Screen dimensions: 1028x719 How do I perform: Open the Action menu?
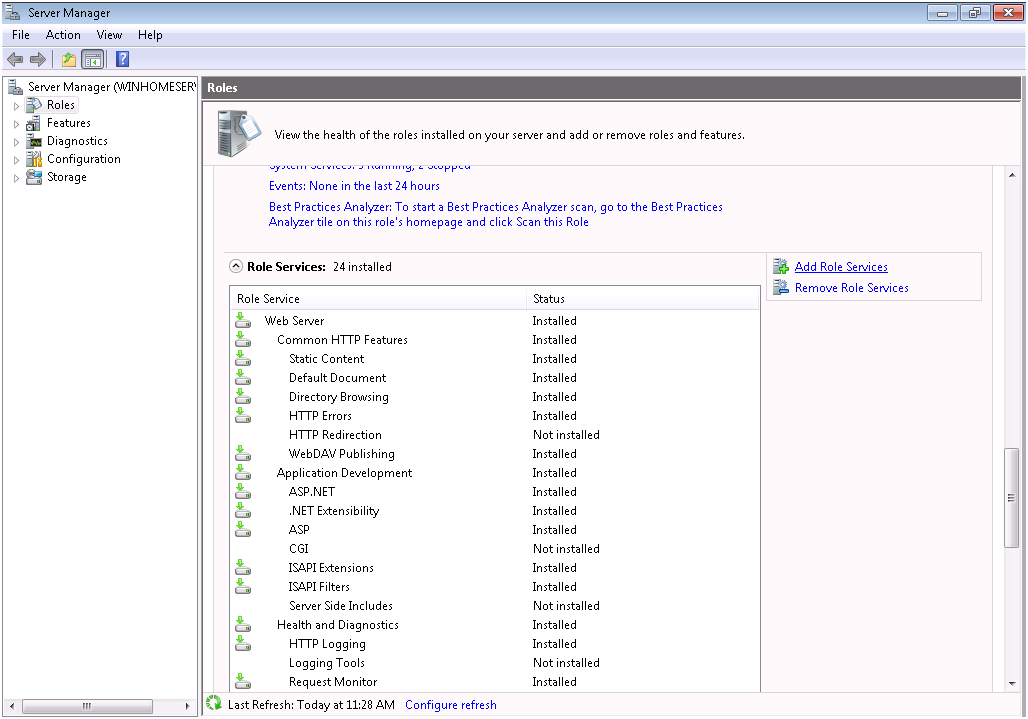[63, 35]
